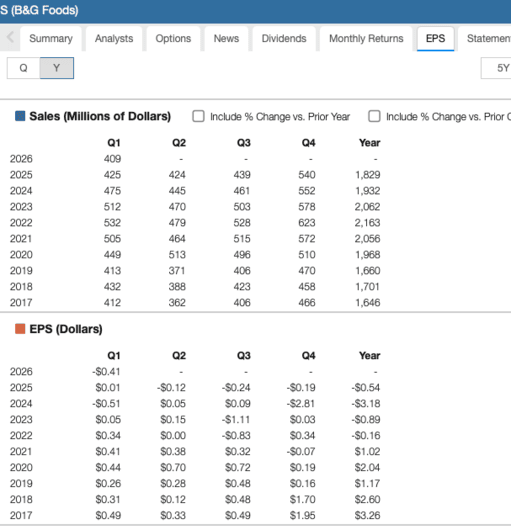Click 2018 Q4 EPS value $1.70
The image size is (511, 530).
pyautogui.click(x=302, y=499)
